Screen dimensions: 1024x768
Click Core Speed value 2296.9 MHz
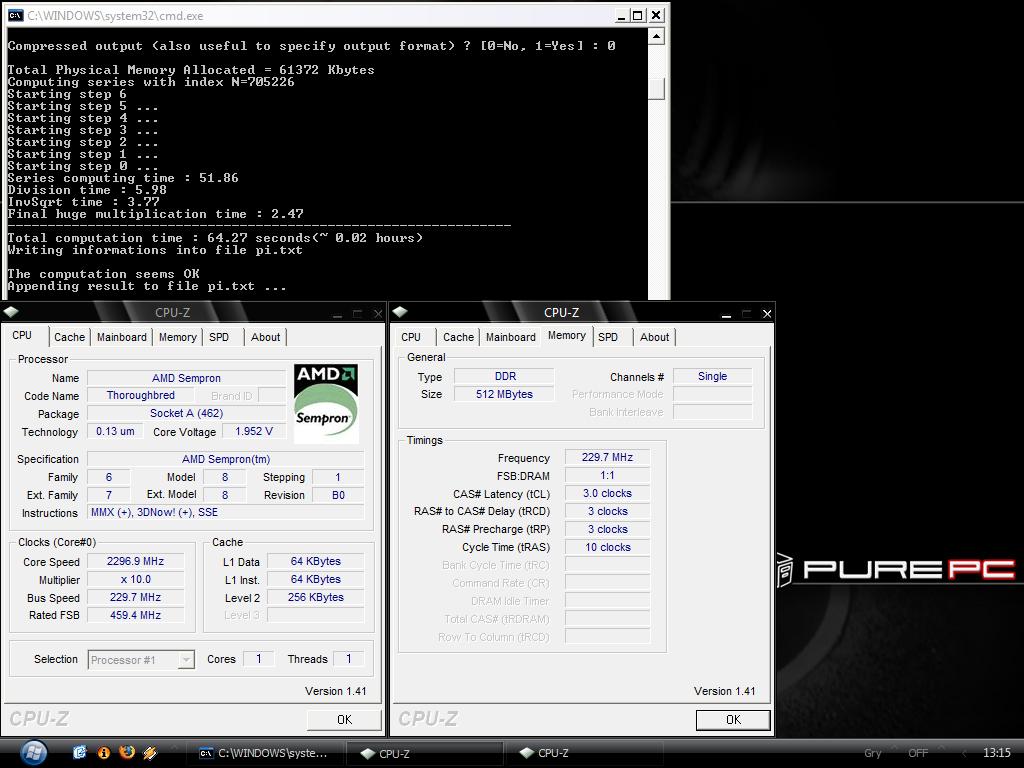pos(135,561)
